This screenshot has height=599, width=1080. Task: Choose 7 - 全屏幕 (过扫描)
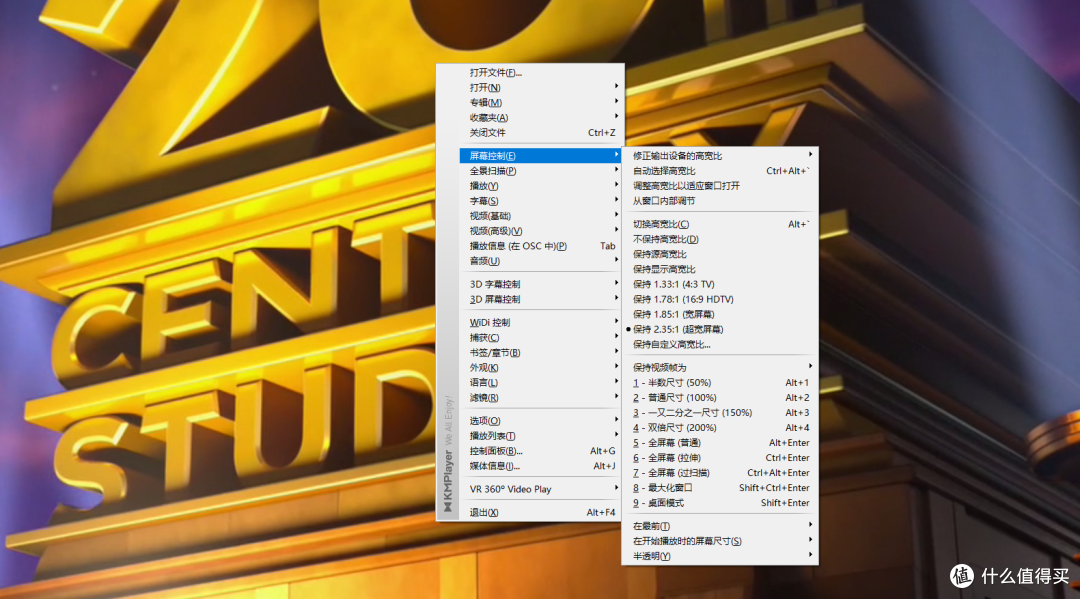pyautogui.click(x=720, y=473)
